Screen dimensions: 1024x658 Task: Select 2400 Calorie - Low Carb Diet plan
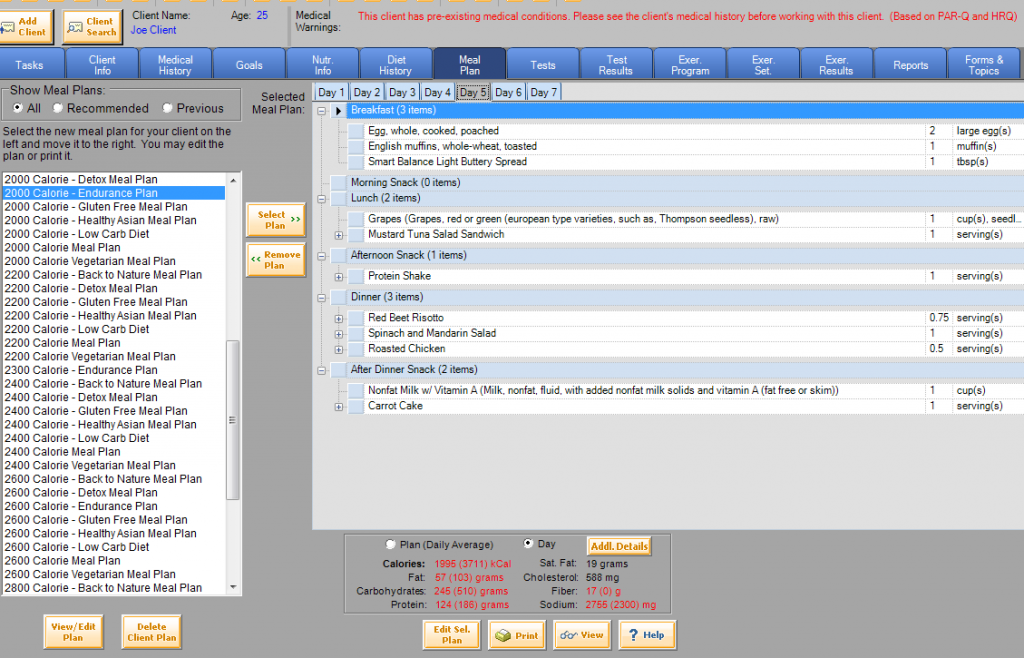77,438
